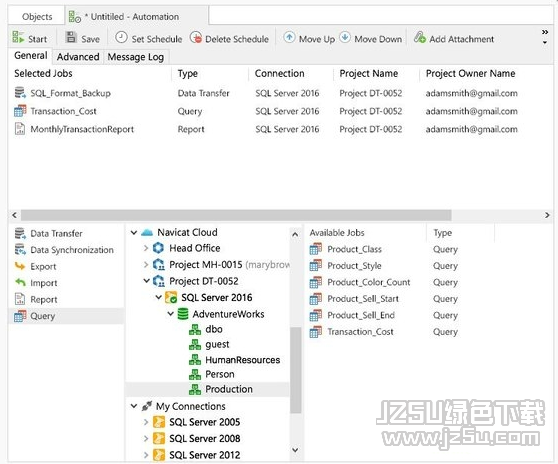The height and width of the screenshot is (464, 558).
Task: Select the Data Transfer job type icon
Action: 20,233
